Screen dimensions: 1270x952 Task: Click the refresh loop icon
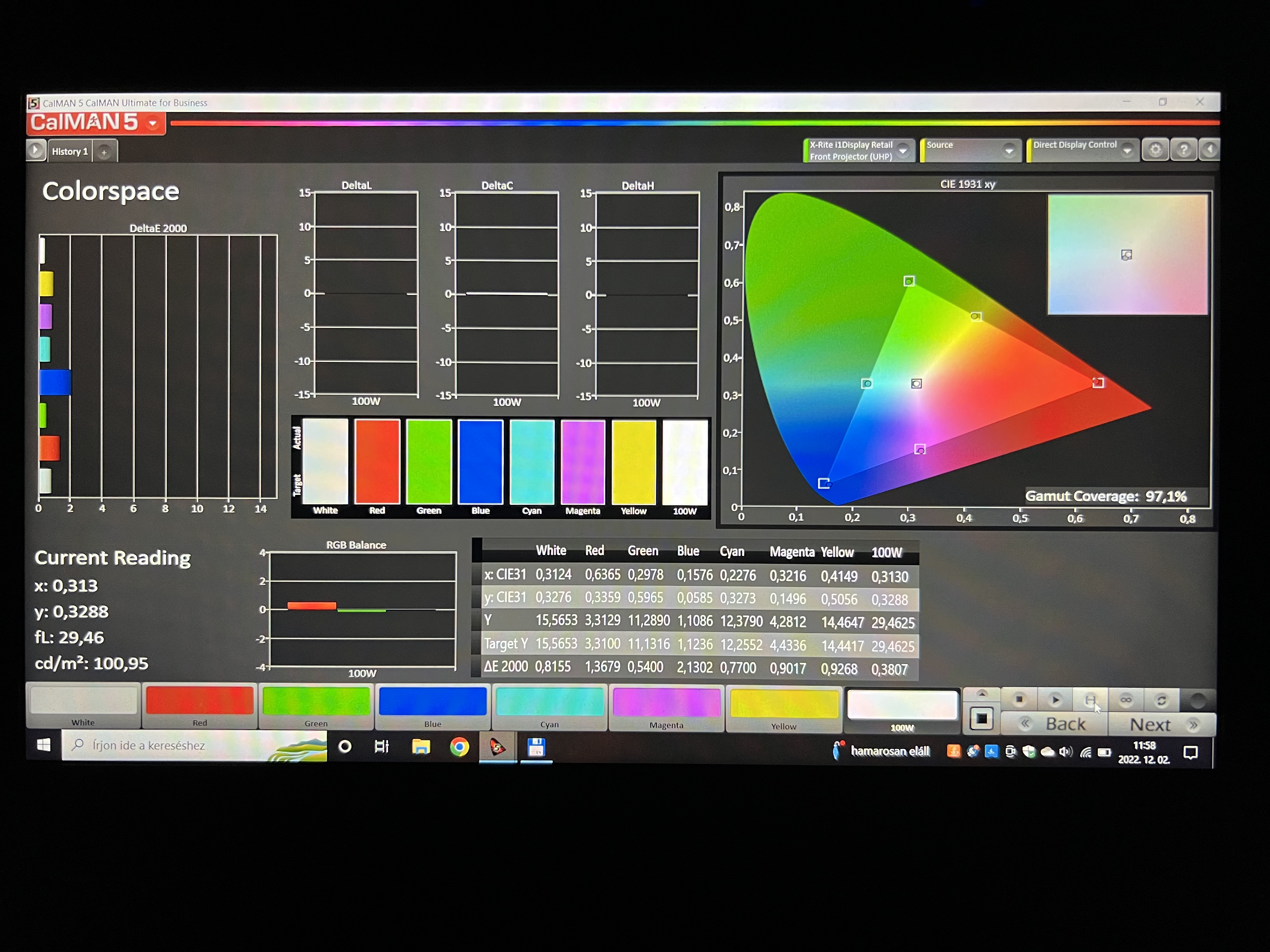click(1161, 700)
